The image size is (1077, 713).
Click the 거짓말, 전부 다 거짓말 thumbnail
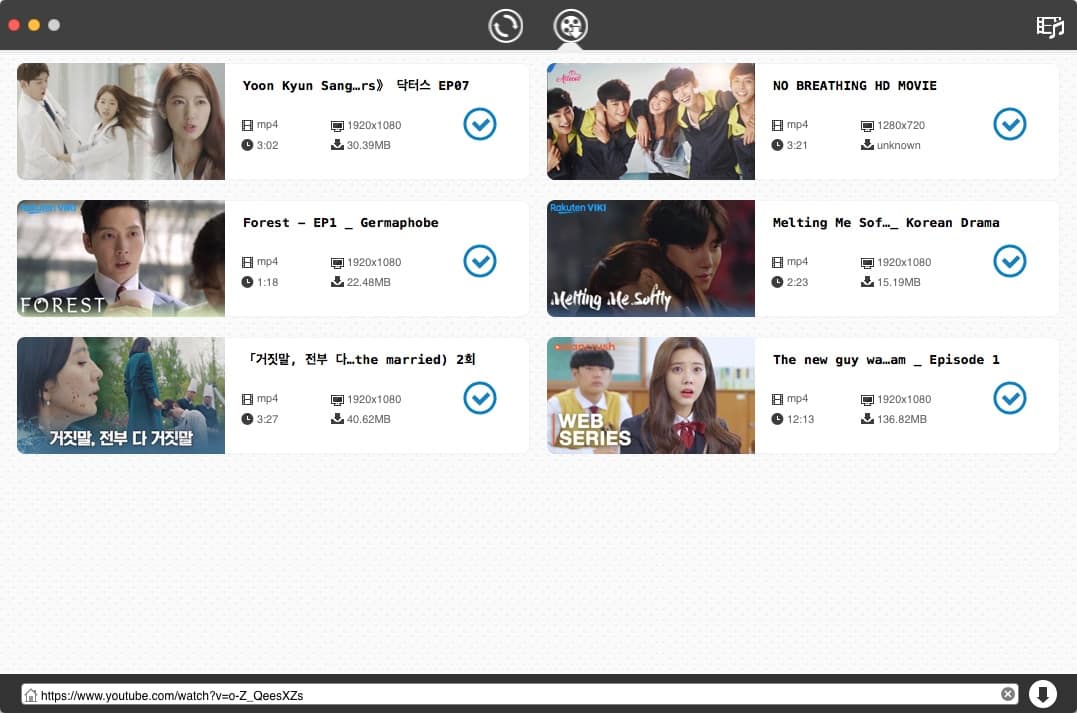click(121, 396)
